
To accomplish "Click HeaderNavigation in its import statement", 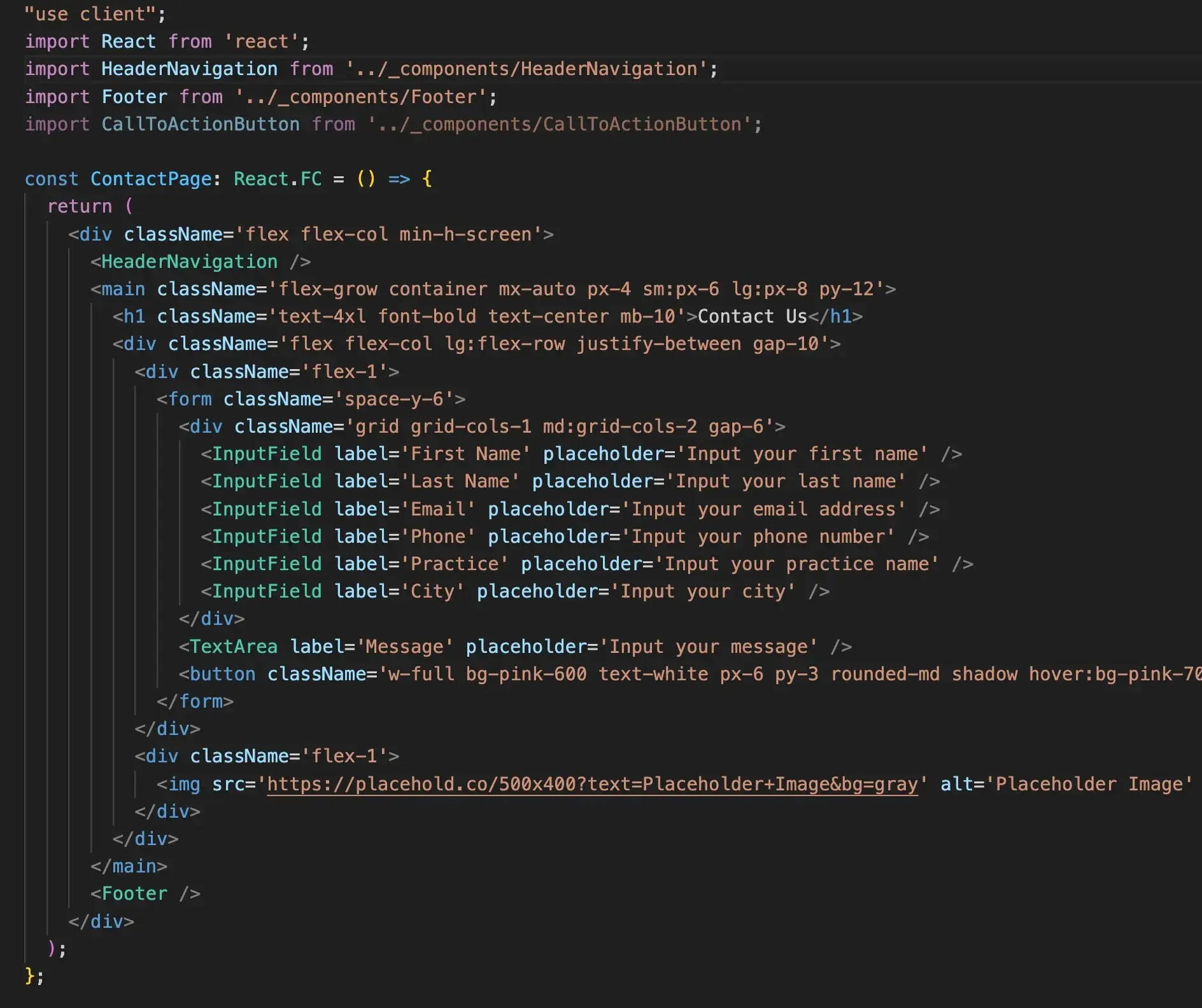I will [189, 69].
